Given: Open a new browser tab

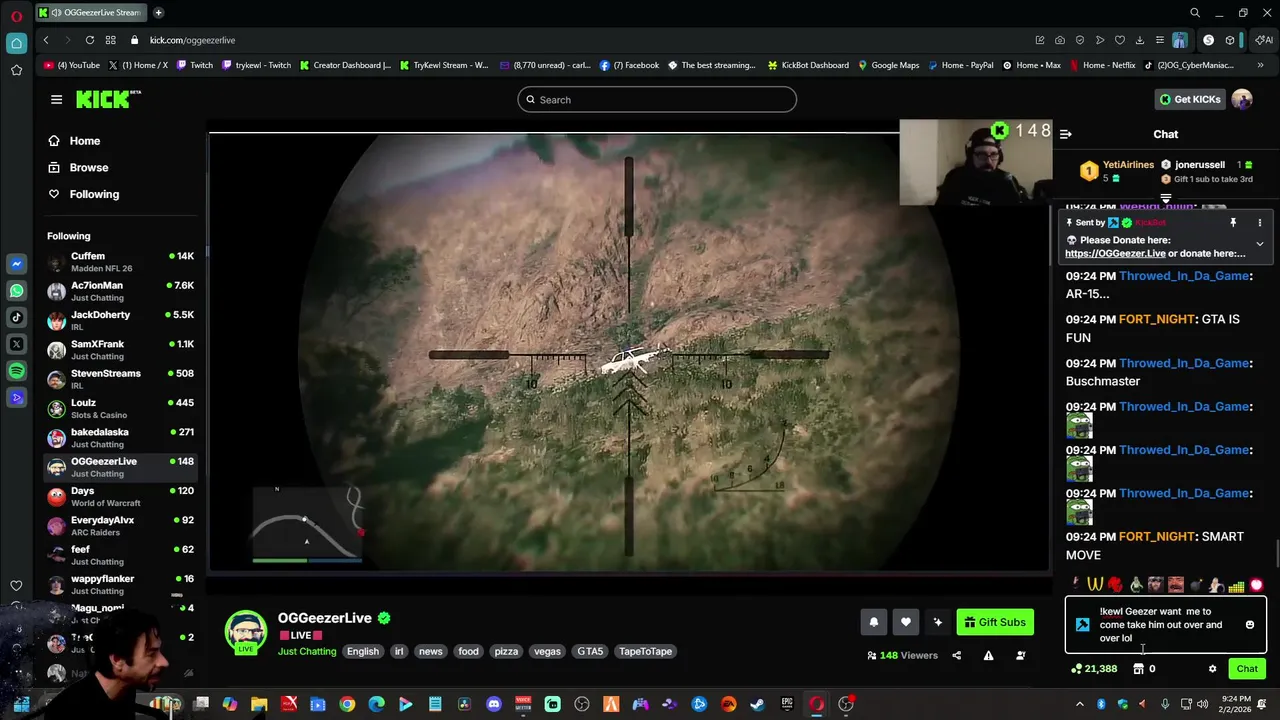Looking at the screenshot, I should click(158, 13).
